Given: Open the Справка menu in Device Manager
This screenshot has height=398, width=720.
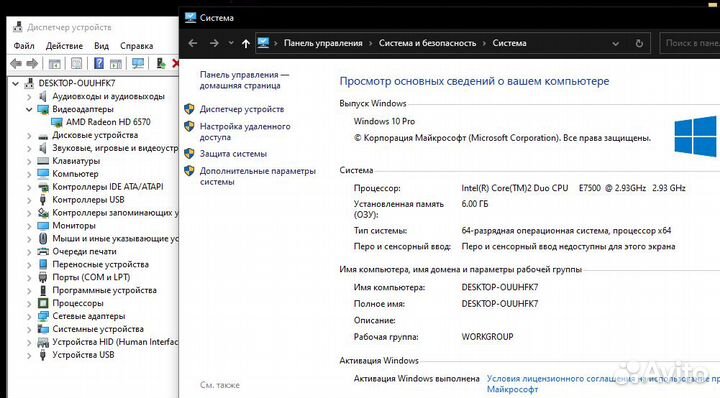Looking at the screenshot, I should click(x=136, y=46).
